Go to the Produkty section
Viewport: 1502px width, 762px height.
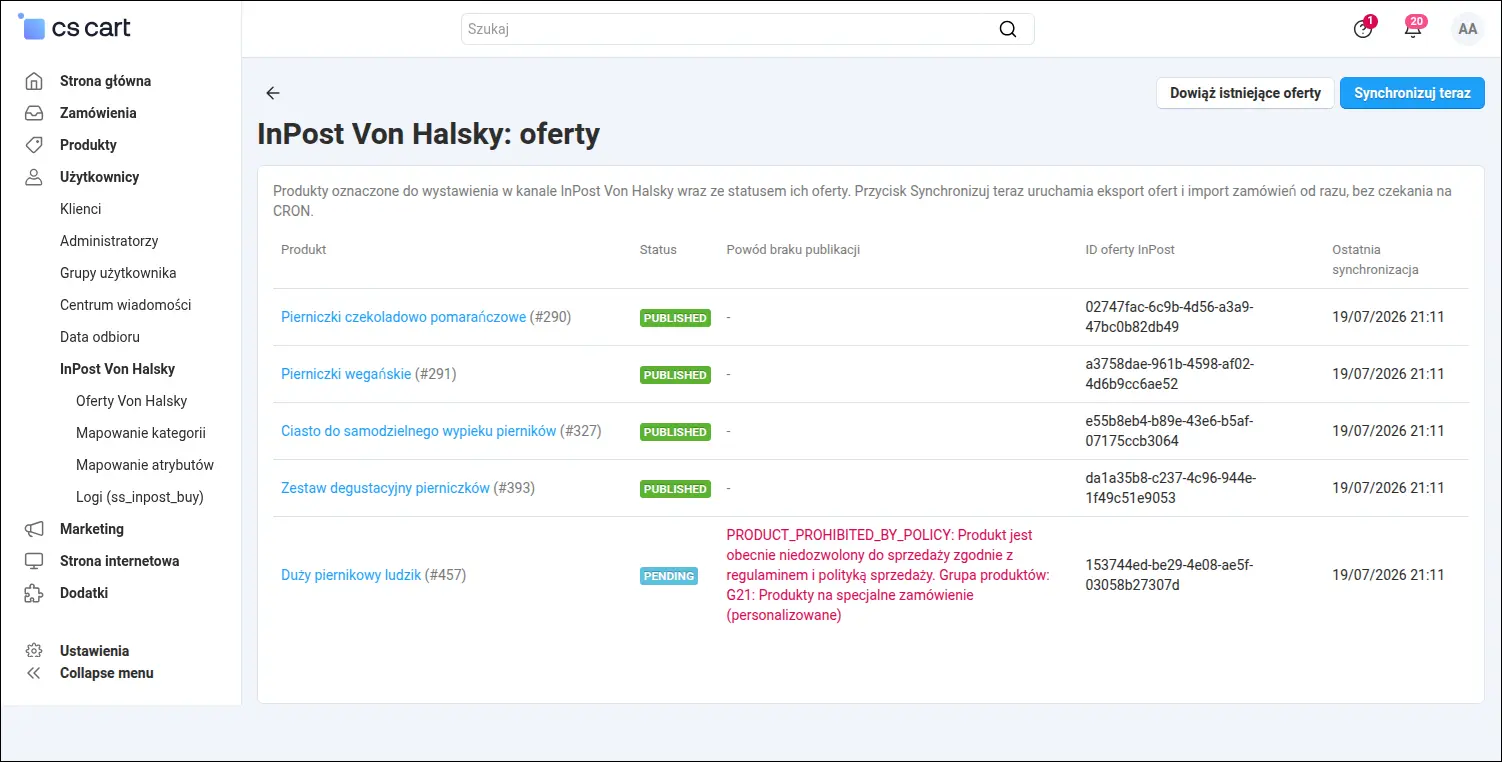[88, 145]
